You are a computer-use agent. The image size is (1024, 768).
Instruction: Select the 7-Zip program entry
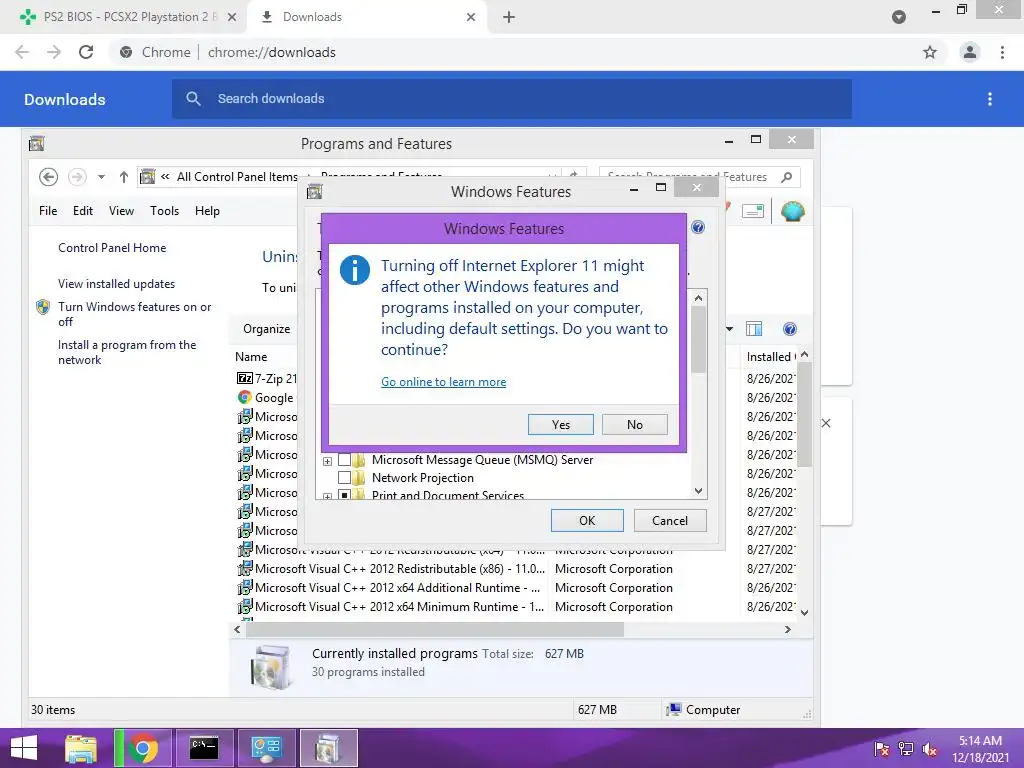pos(267,379)
